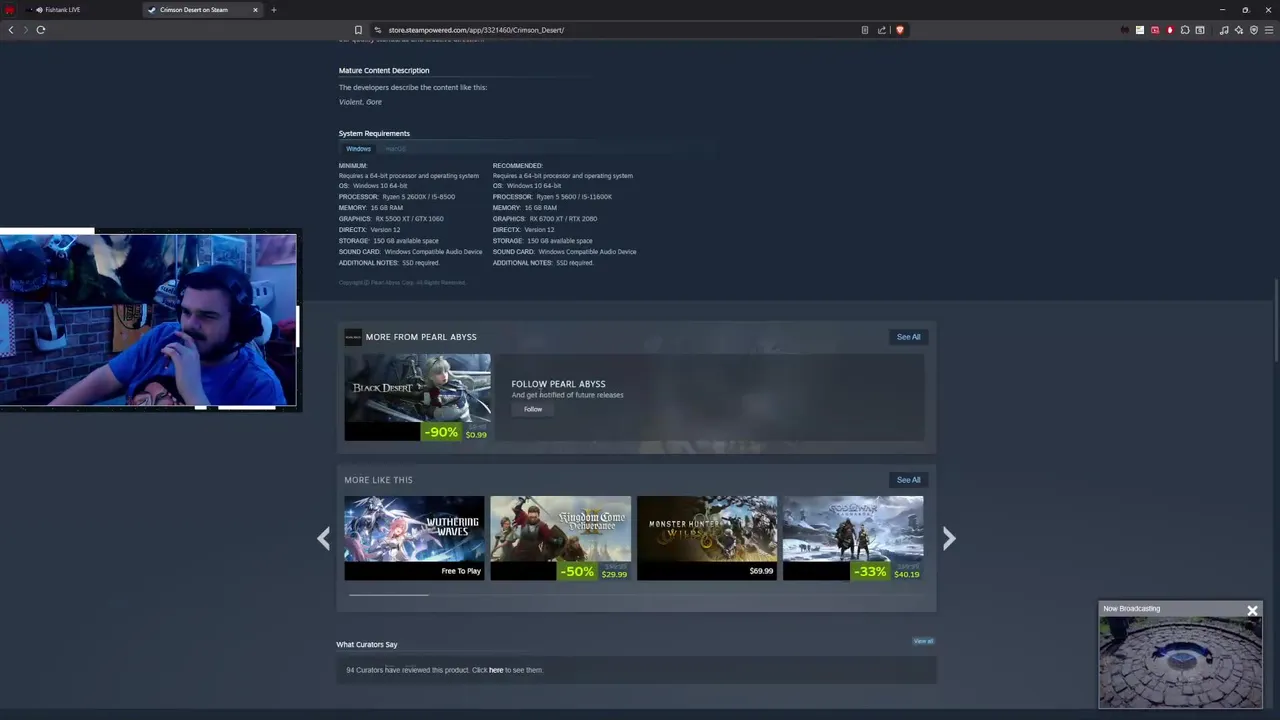Close the Crimson Desert on Steam tab
This screenshot has width=1280, height=720.
[255, 10]
